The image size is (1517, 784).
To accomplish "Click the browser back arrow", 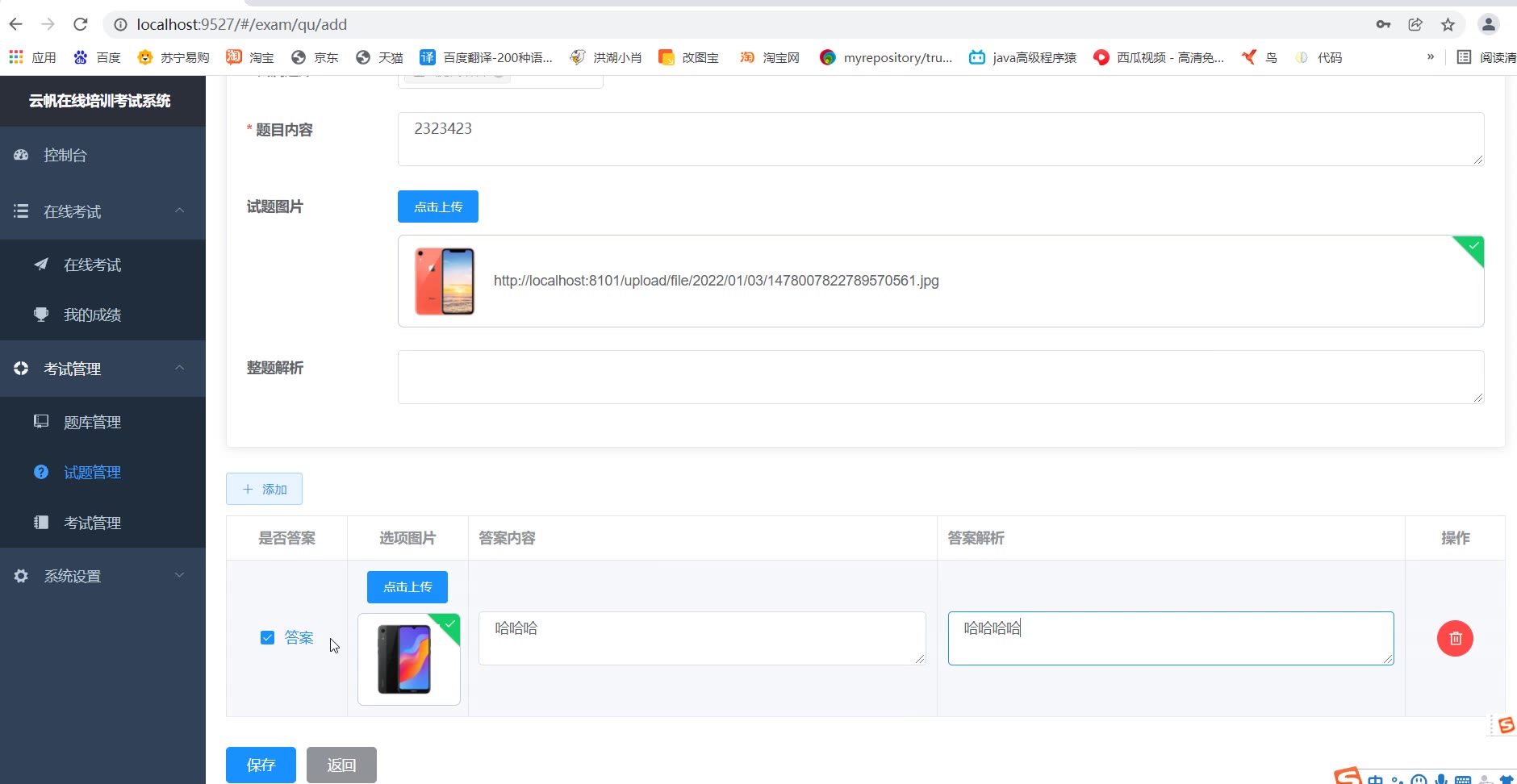I will click(16, 24).
